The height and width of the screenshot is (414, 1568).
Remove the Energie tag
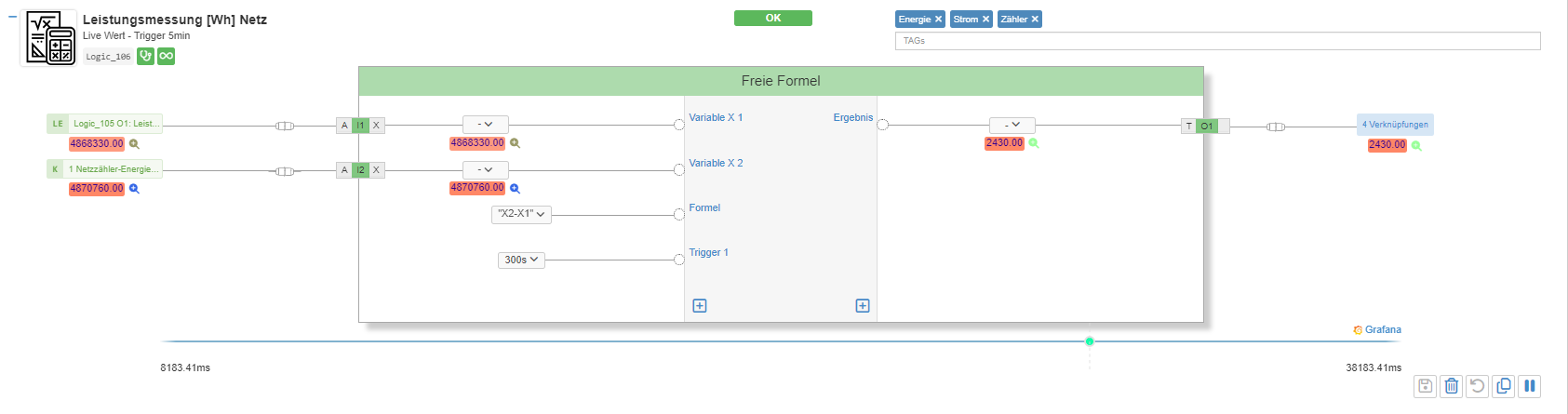tap(938, 19)
